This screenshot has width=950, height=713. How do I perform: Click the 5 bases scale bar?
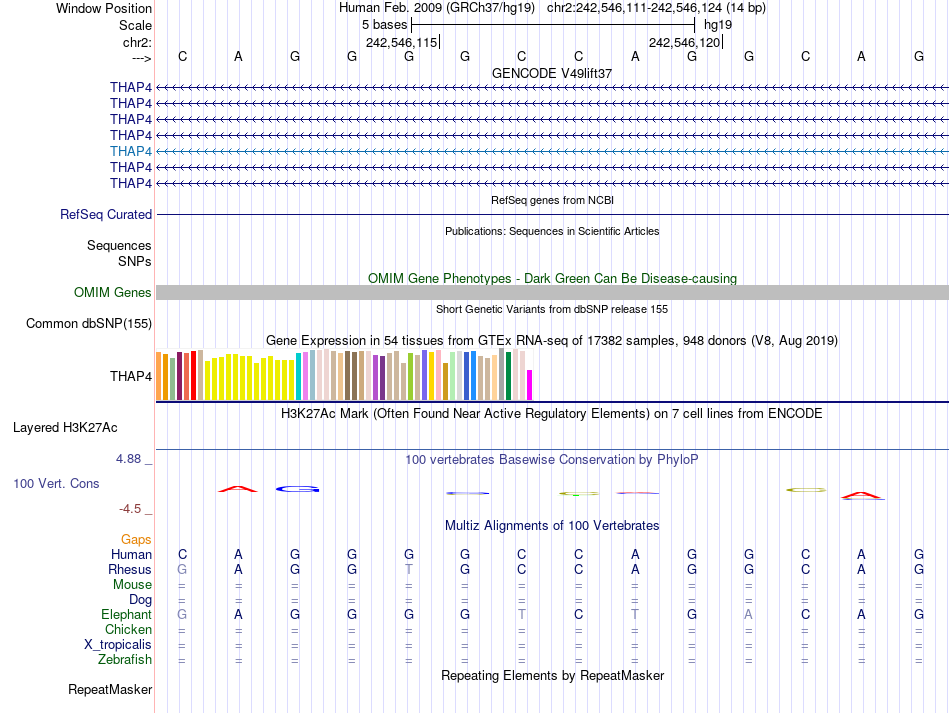552,24
